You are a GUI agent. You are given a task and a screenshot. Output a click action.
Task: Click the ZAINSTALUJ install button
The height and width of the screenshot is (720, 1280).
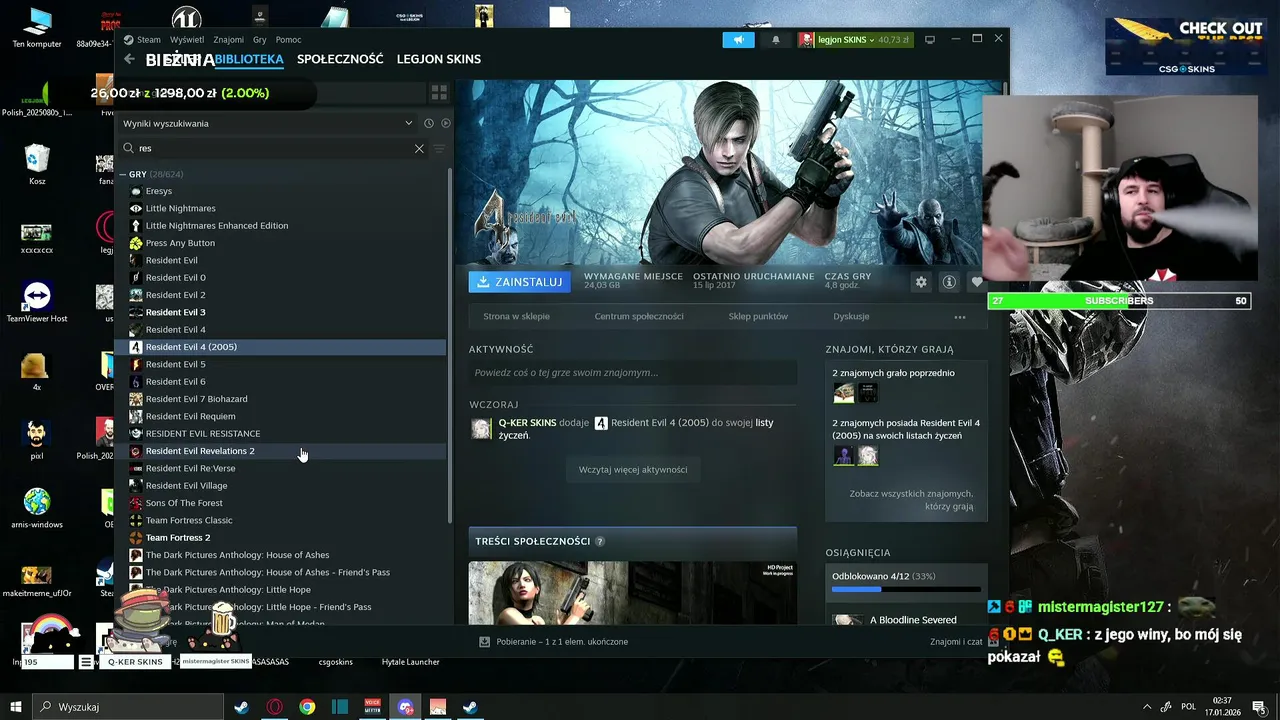point(520,282)
